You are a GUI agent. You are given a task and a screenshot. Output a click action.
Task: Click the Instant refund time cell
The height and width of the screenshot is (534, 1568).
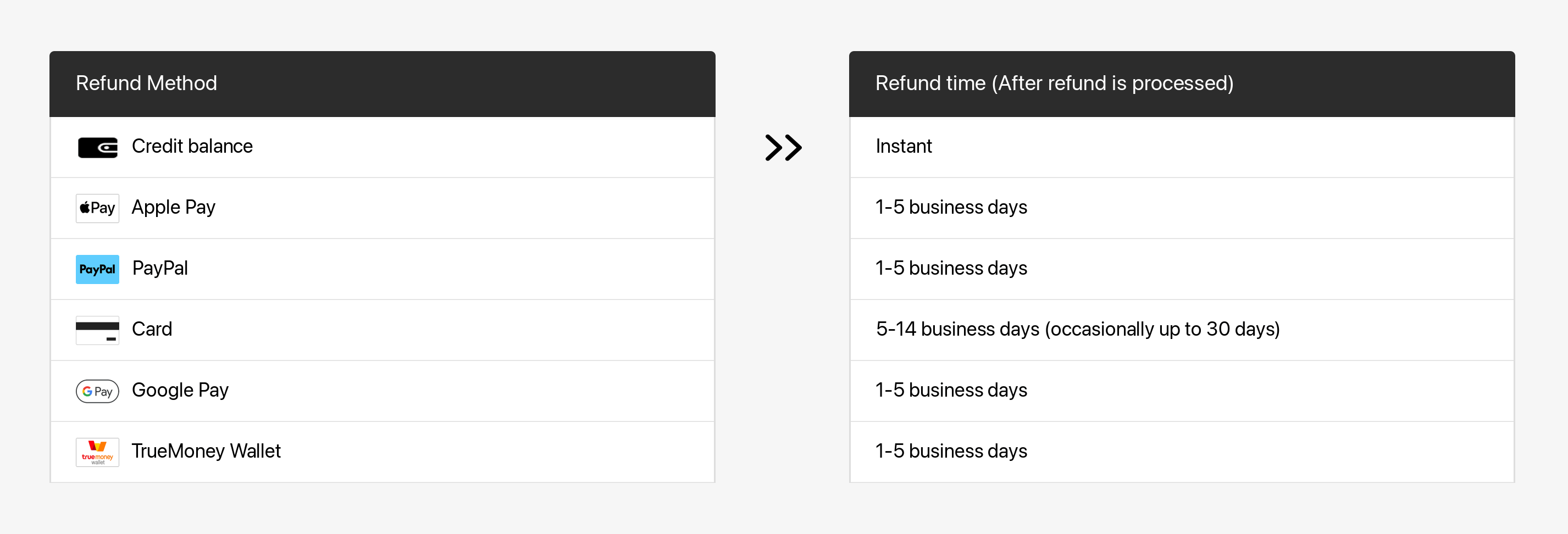pos(904,147)
